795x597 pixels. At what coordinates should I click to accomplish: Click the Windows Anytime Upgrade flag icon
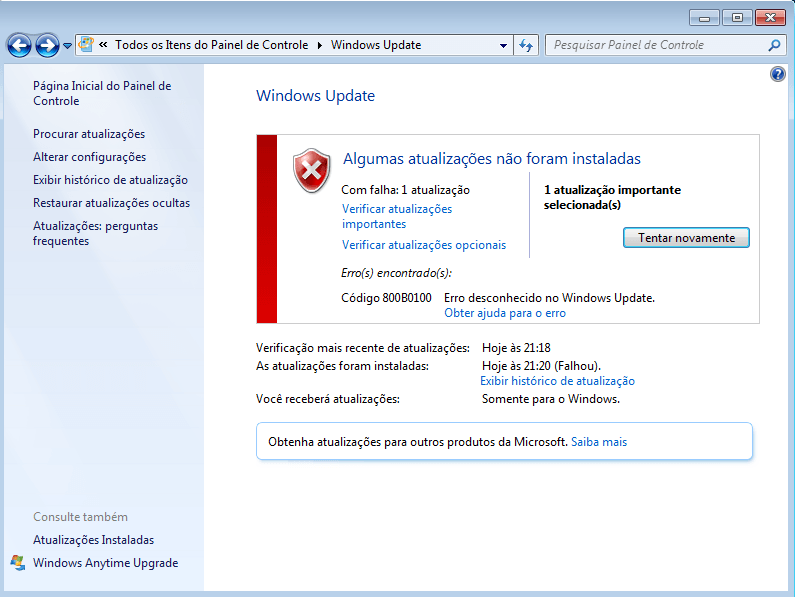18,563
